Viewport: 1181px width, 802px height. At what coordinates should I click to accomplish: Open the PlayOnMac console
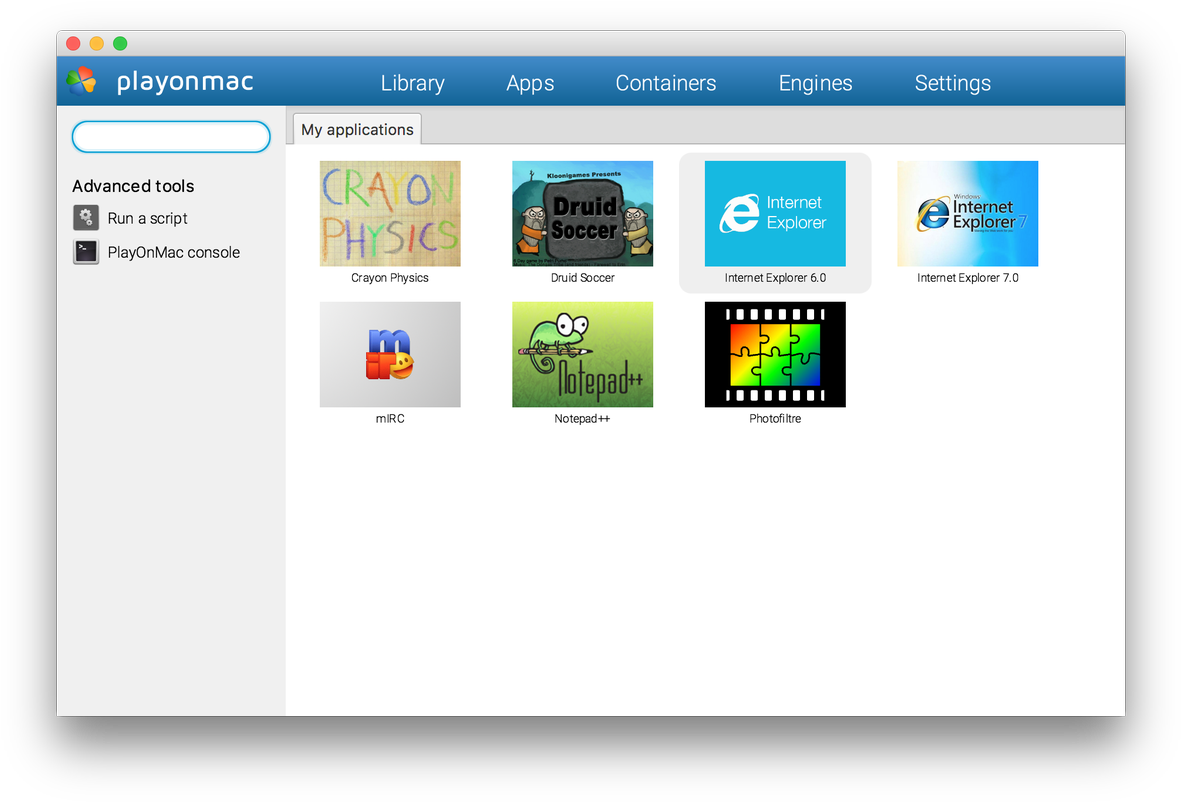tap(174, 253)
